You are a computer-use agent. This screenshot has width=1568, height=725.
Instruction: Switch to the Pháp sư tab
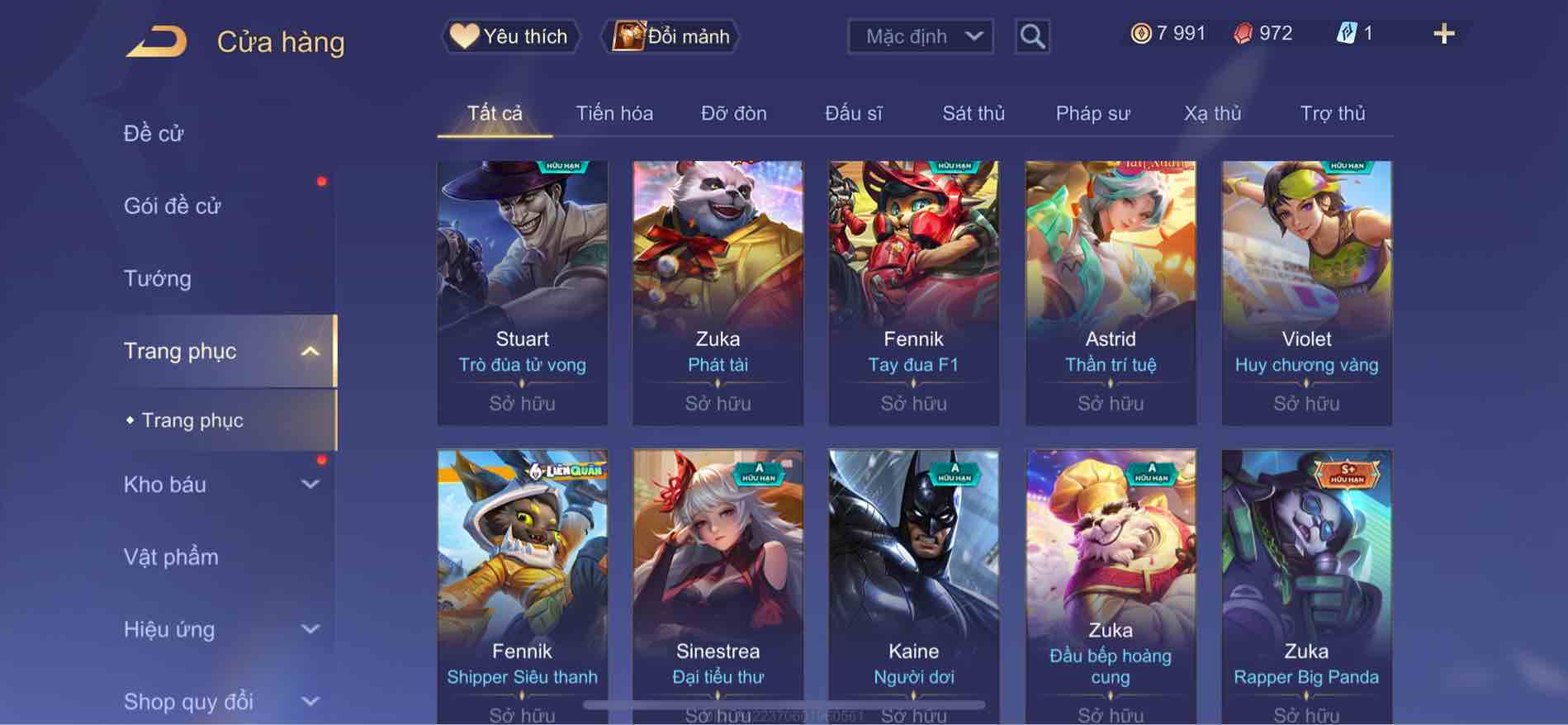(x=1092, y=113)
